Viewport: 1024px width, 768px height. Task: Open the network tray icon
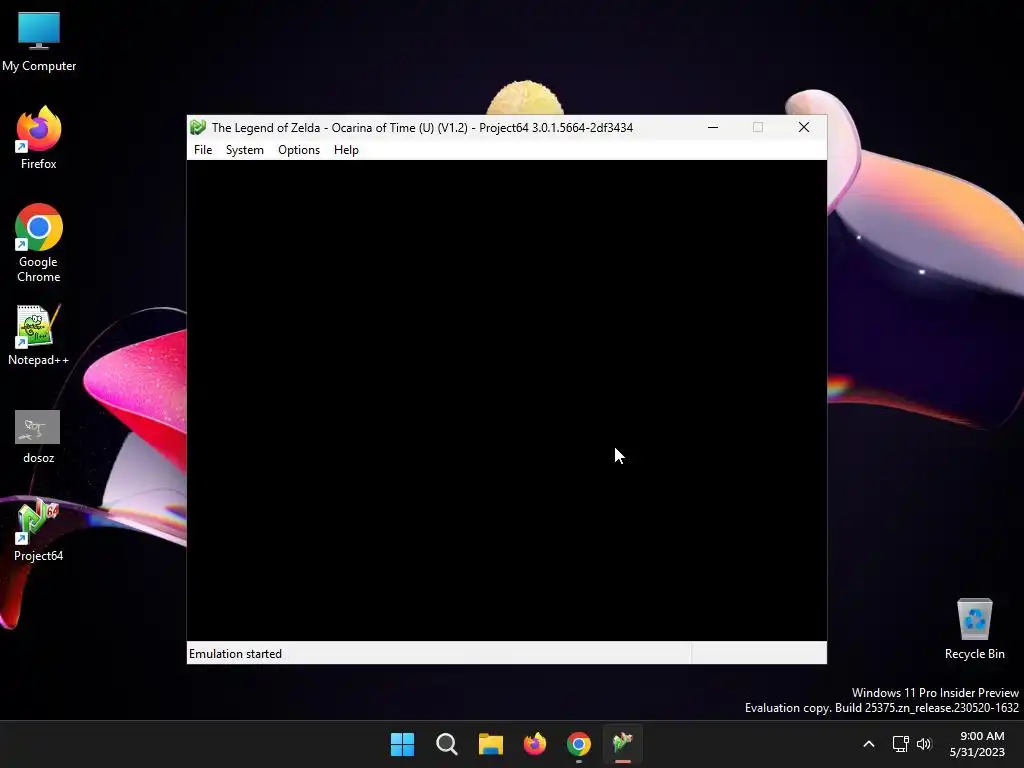[x=901, y=744]
